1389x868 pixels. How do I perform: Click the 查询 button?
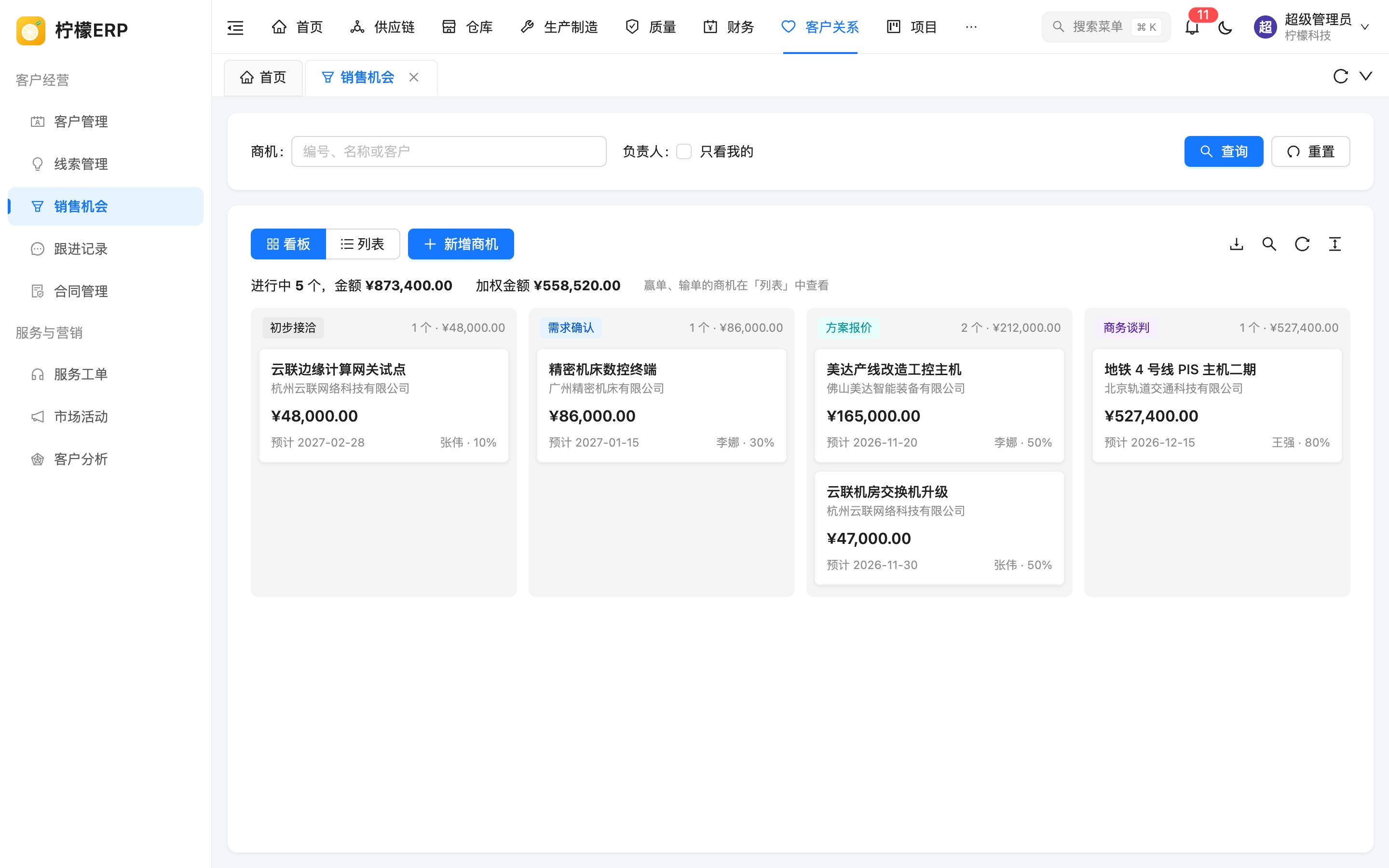[x=1224, y=151]
